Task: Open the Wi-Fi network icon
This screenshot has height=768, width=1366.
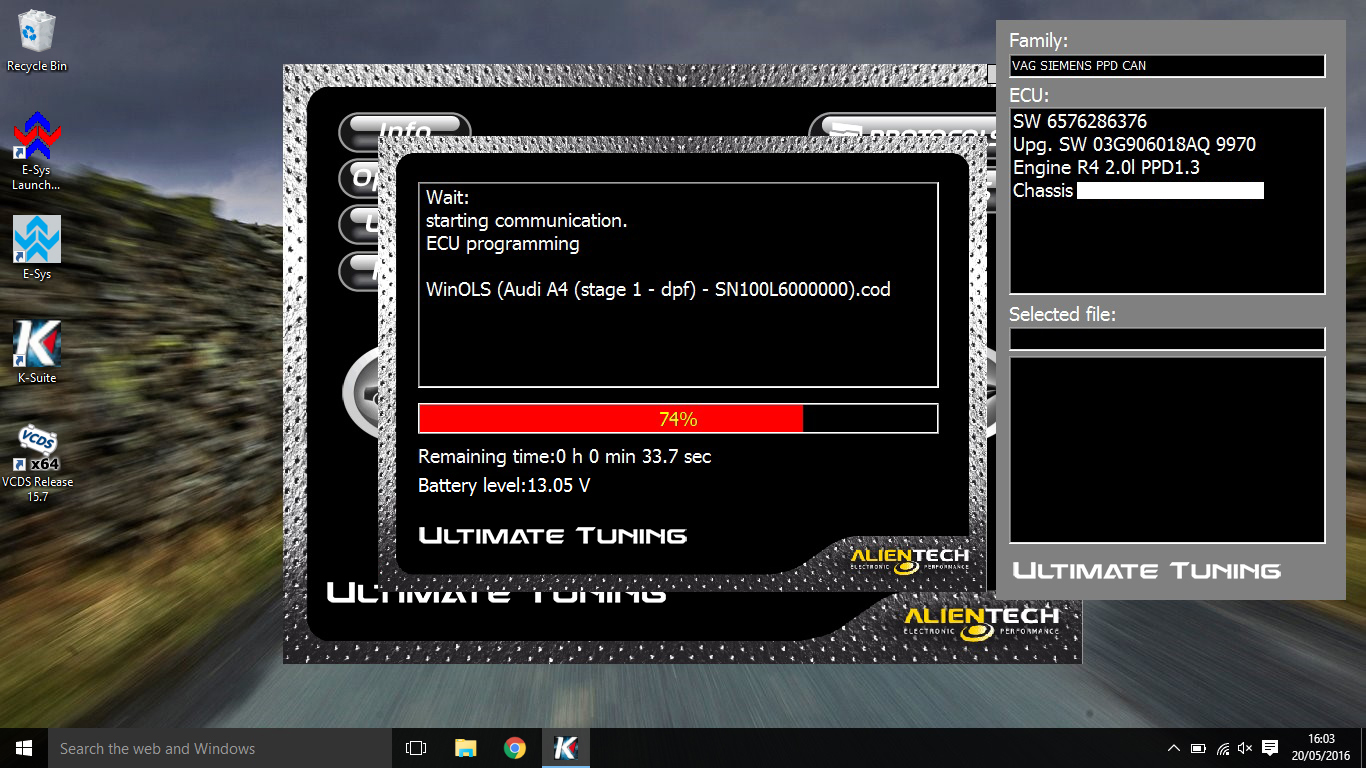Action: 1222,748
